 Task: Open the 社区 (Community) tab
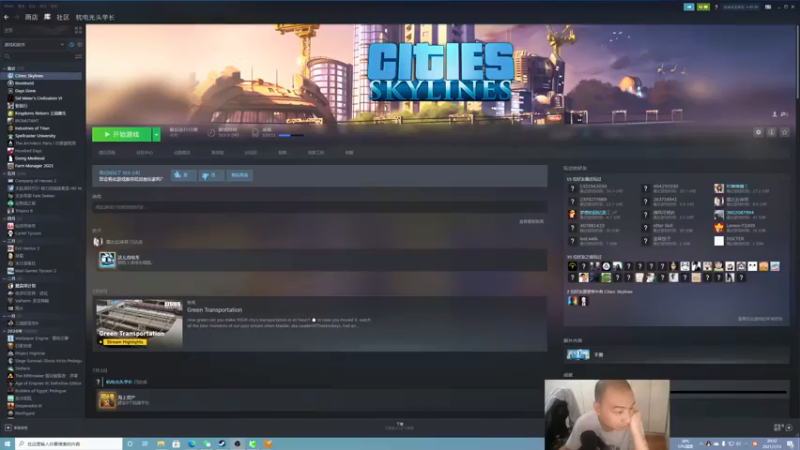pyautogui.click(x=63, y=17)
